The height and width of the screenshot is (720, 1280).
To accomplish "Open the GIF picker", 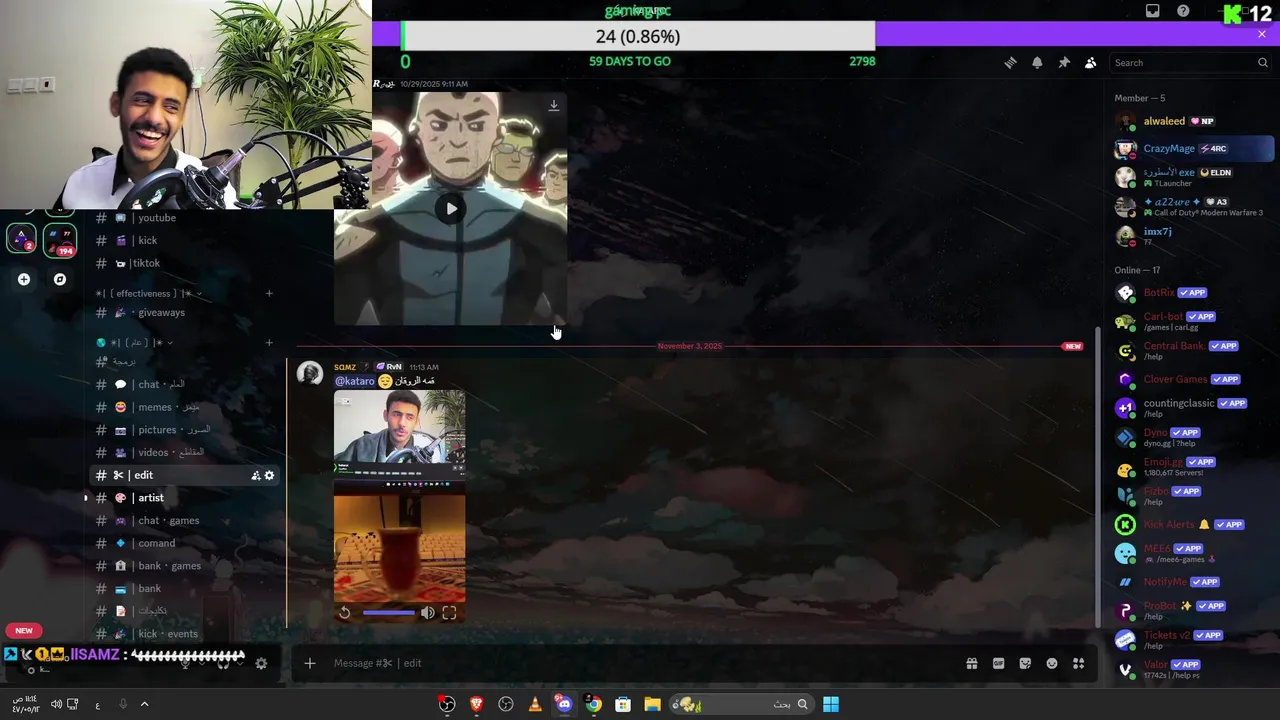I will (998, 663).
